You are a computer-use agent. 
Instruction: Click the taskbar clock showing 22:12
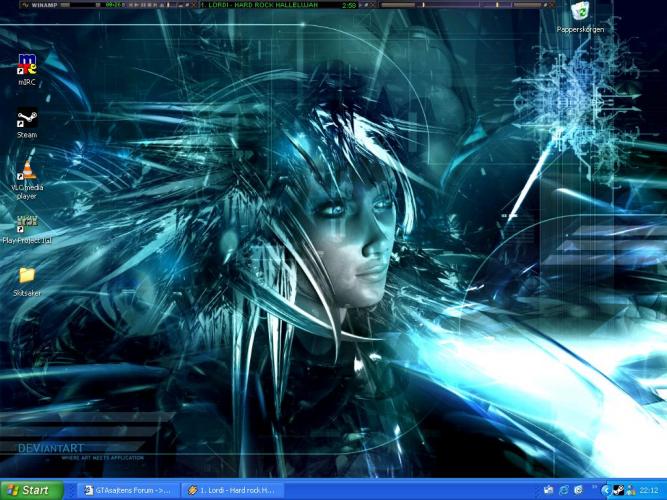648,490
